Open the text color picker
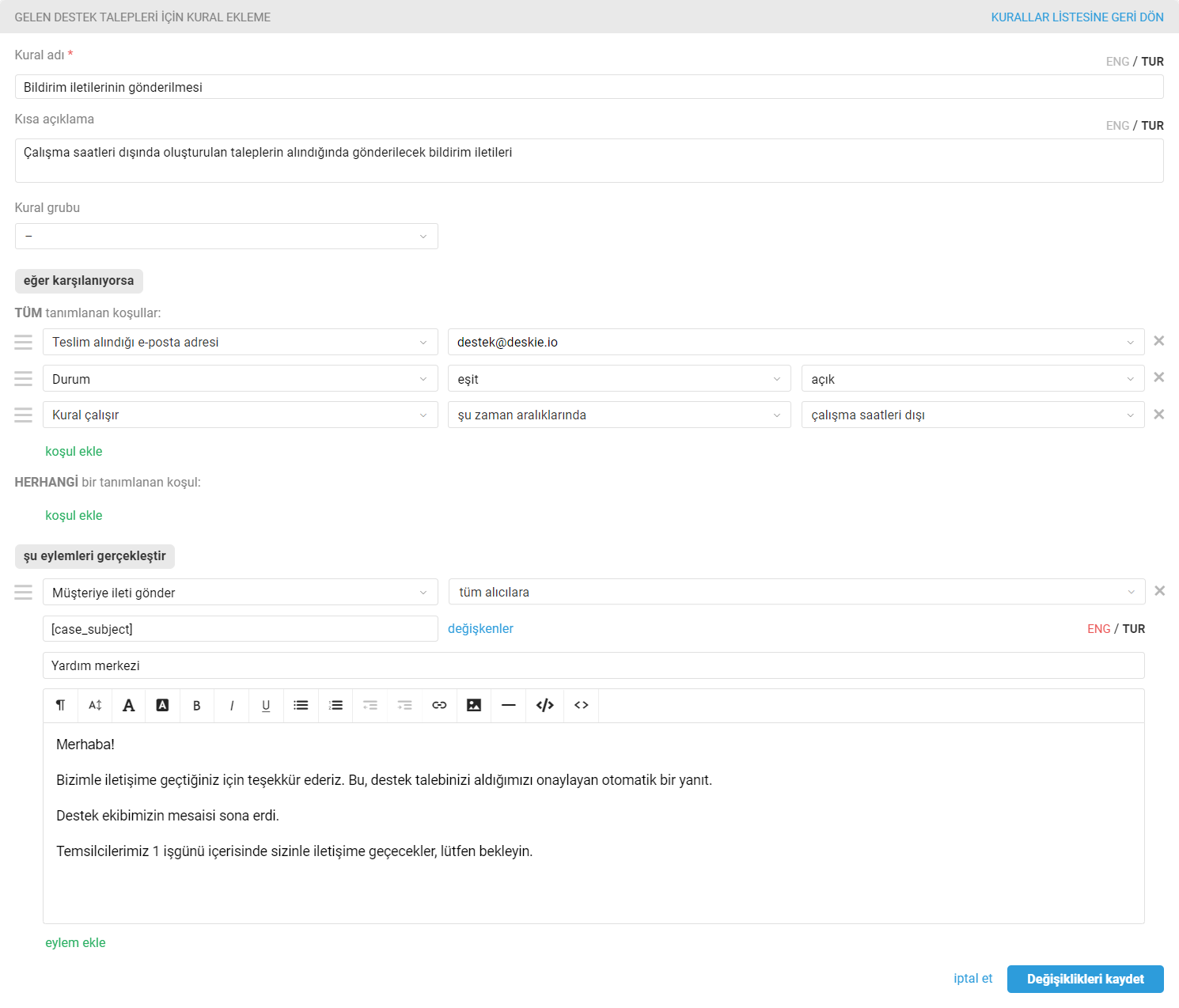This screenshot has height=1008, width=1179. [129, 706]
